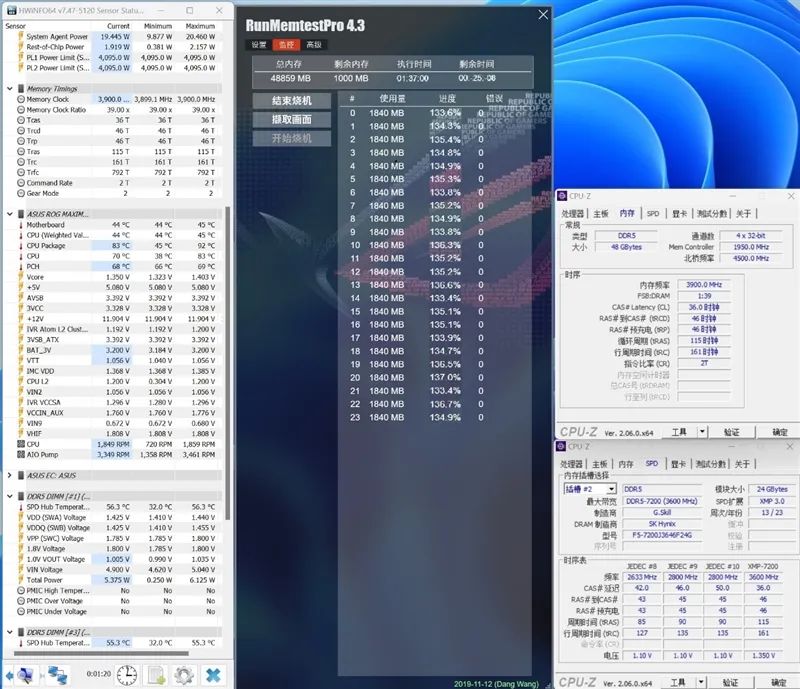Screen dimensions: 800x689
Task: Click the CPU Package thermometer icon
Action: point(21,245)
